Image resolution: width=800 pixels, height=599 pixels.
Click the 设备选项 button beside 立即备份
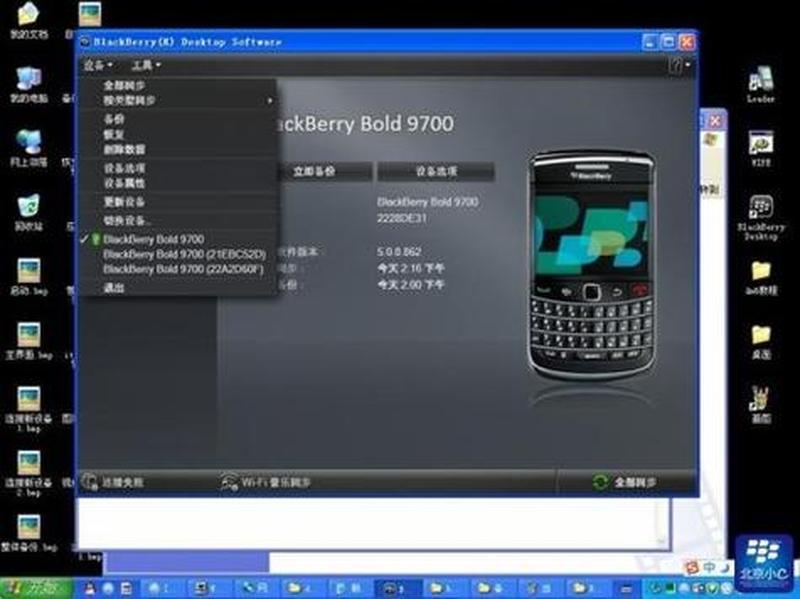coord(436,171)
